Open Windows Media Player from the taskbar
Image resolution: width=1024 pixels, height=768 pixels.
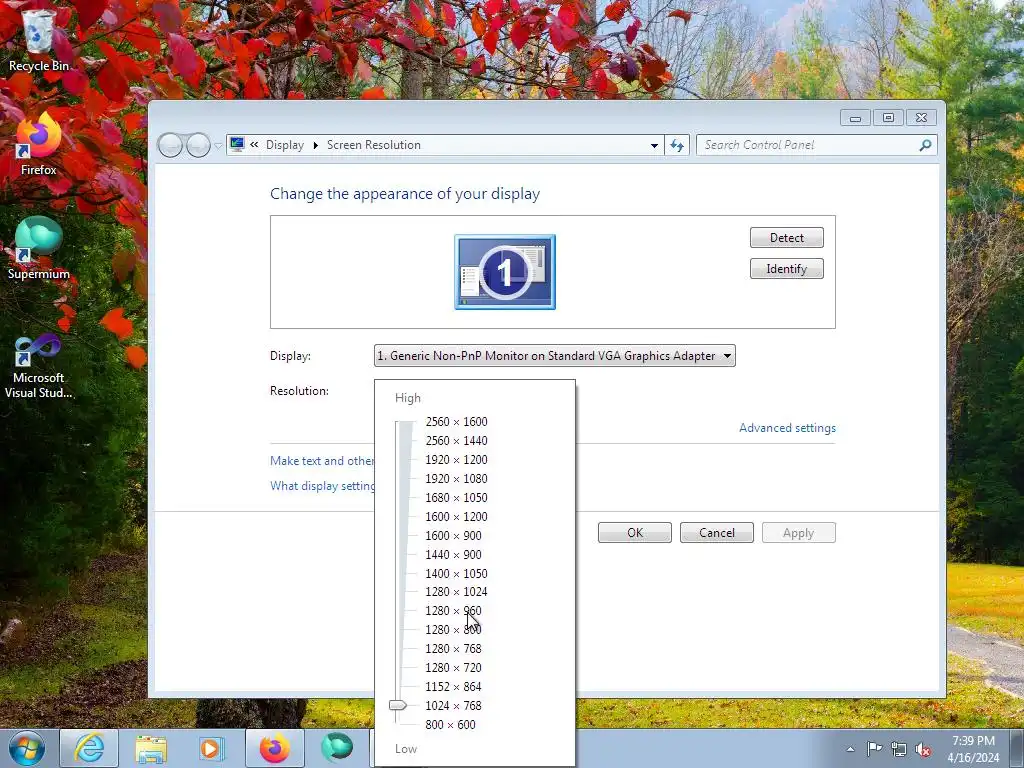[211, 748]
